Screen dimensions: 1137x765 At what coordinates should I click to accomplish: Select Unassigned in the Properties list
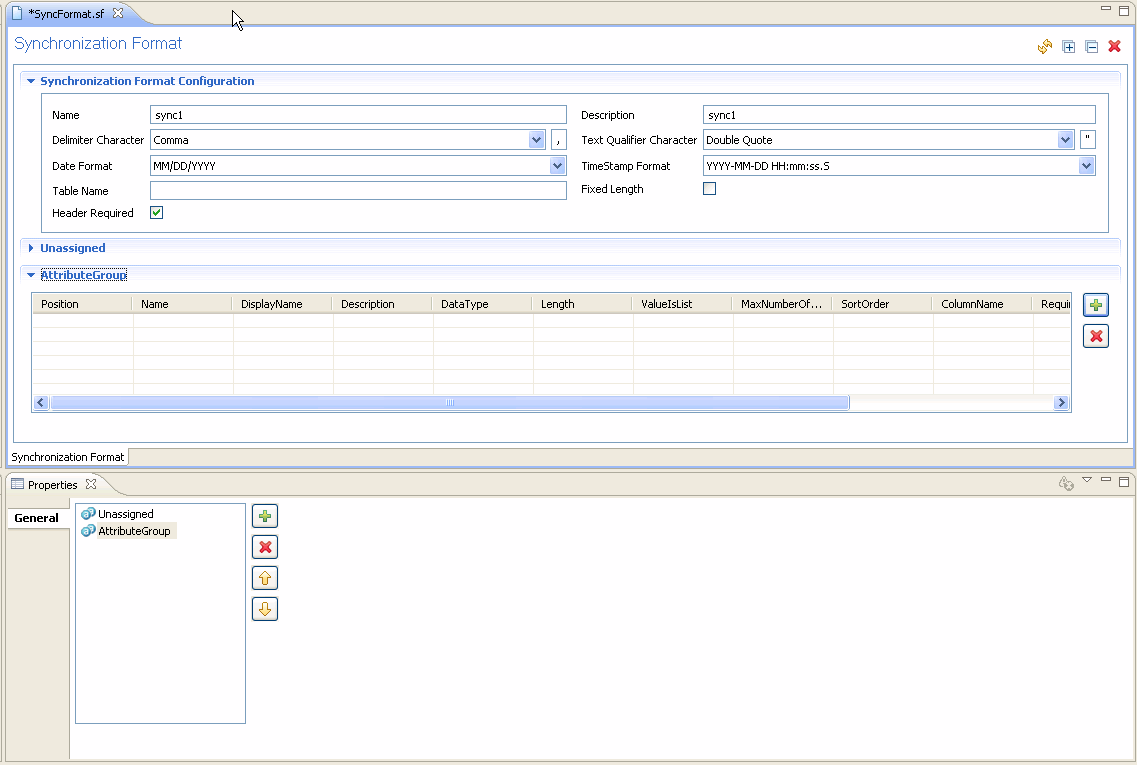coord(125,514)
